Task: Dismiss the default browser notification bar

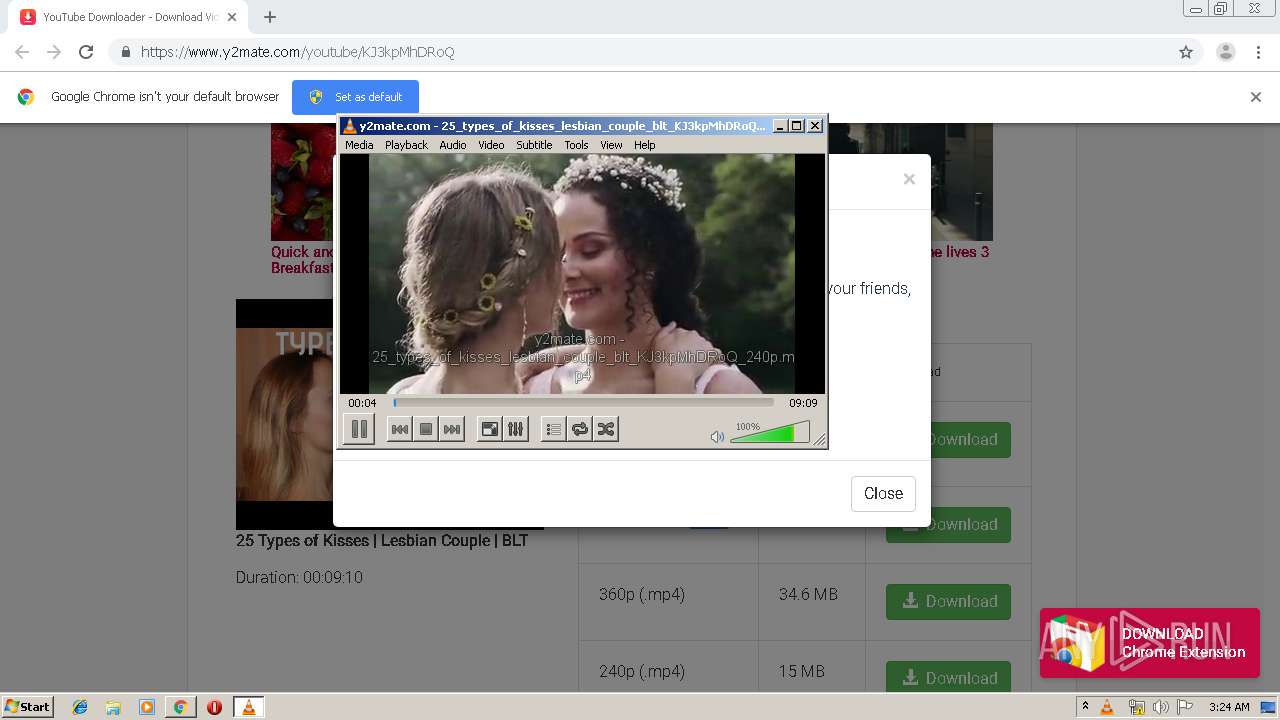Action: coord(1256,97)
